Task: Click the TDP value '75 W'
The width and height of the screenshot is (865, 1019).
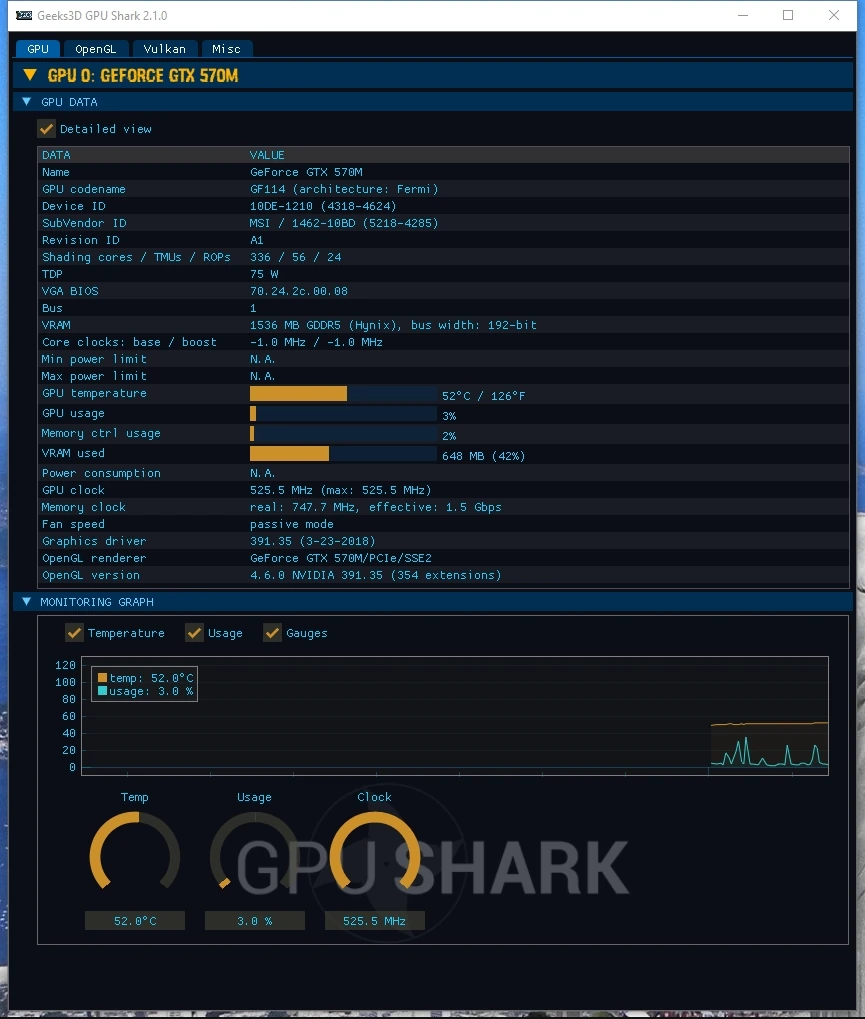Action: [264, 274]
